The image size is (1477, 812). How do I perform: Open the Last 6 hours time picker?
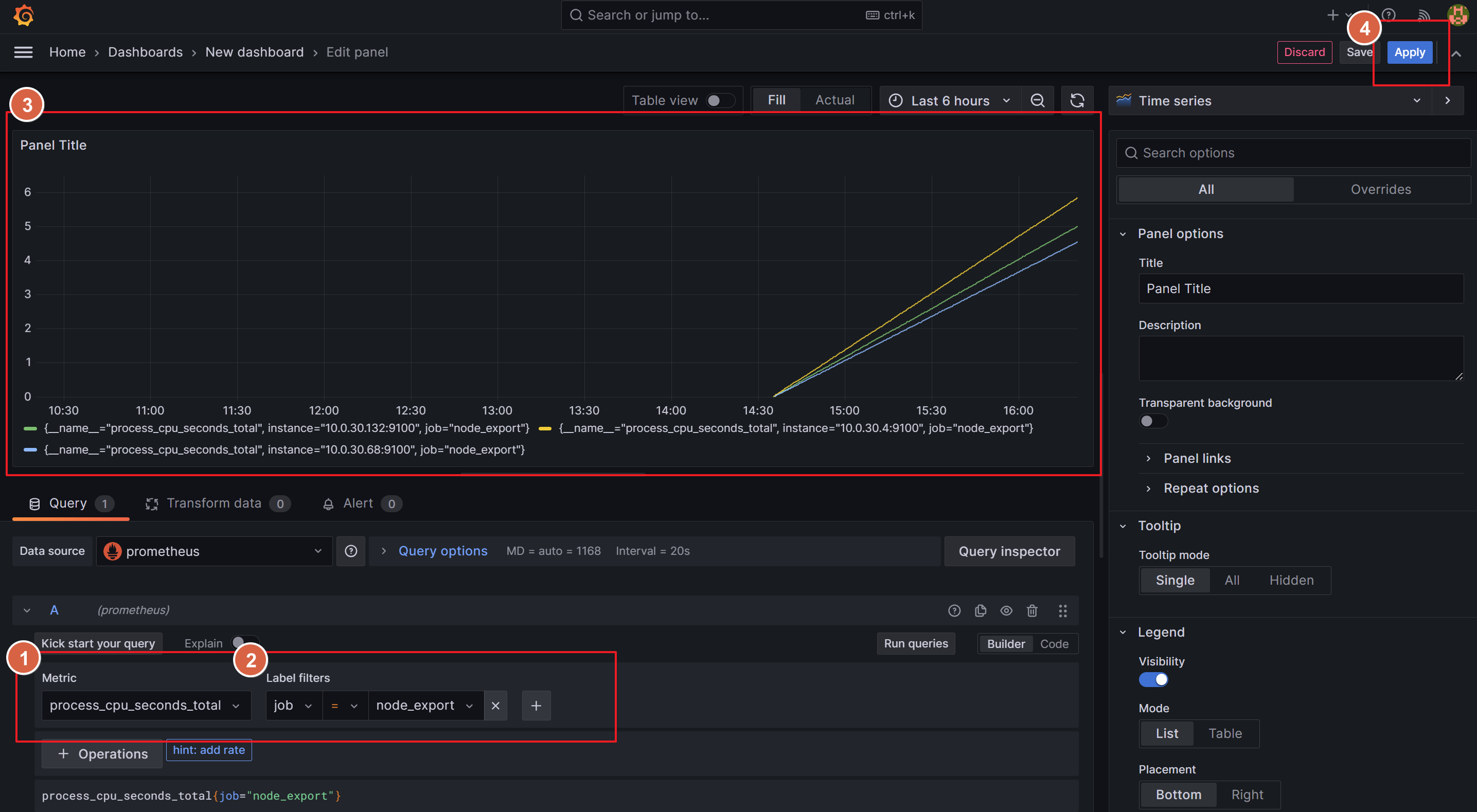pos(950,101)
